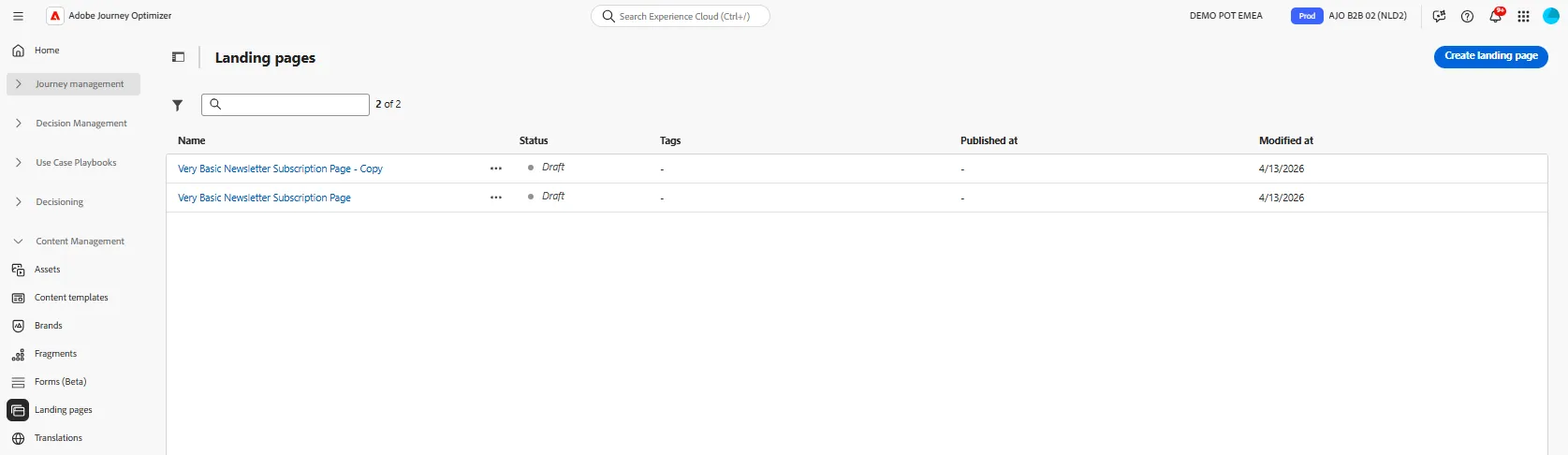This screenshot has height=455, width=1568.
Task: Open the Very Basic Newsletter Subscription Page - Copy link
Action: coord(280,169)
